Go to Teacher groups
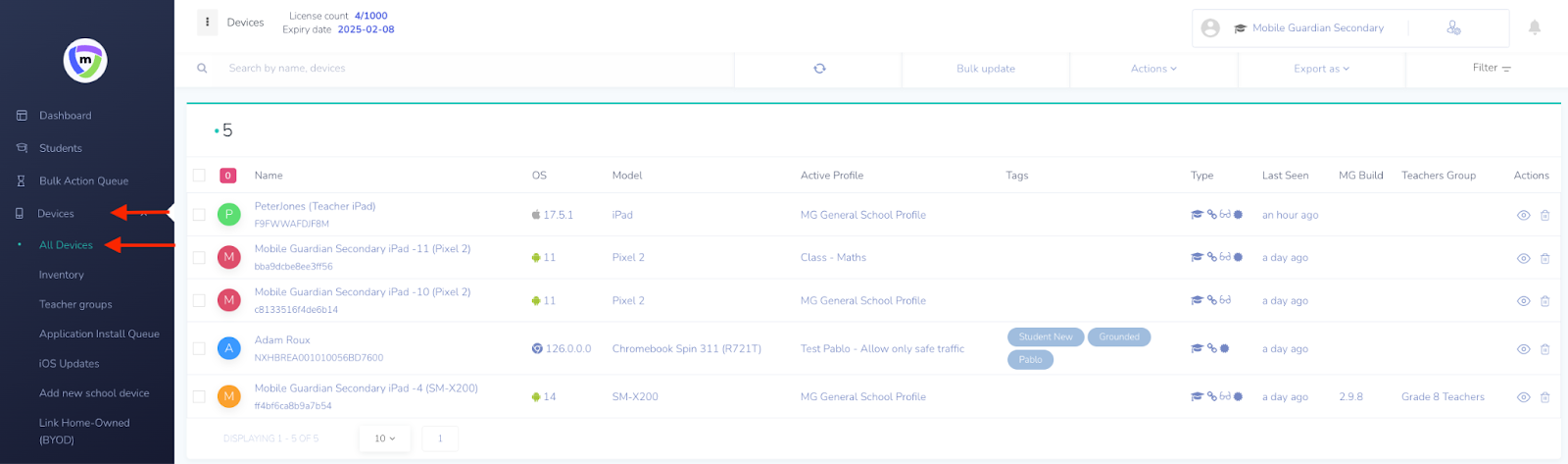This screenshot has width=1568, height=464. click(75, 304)
